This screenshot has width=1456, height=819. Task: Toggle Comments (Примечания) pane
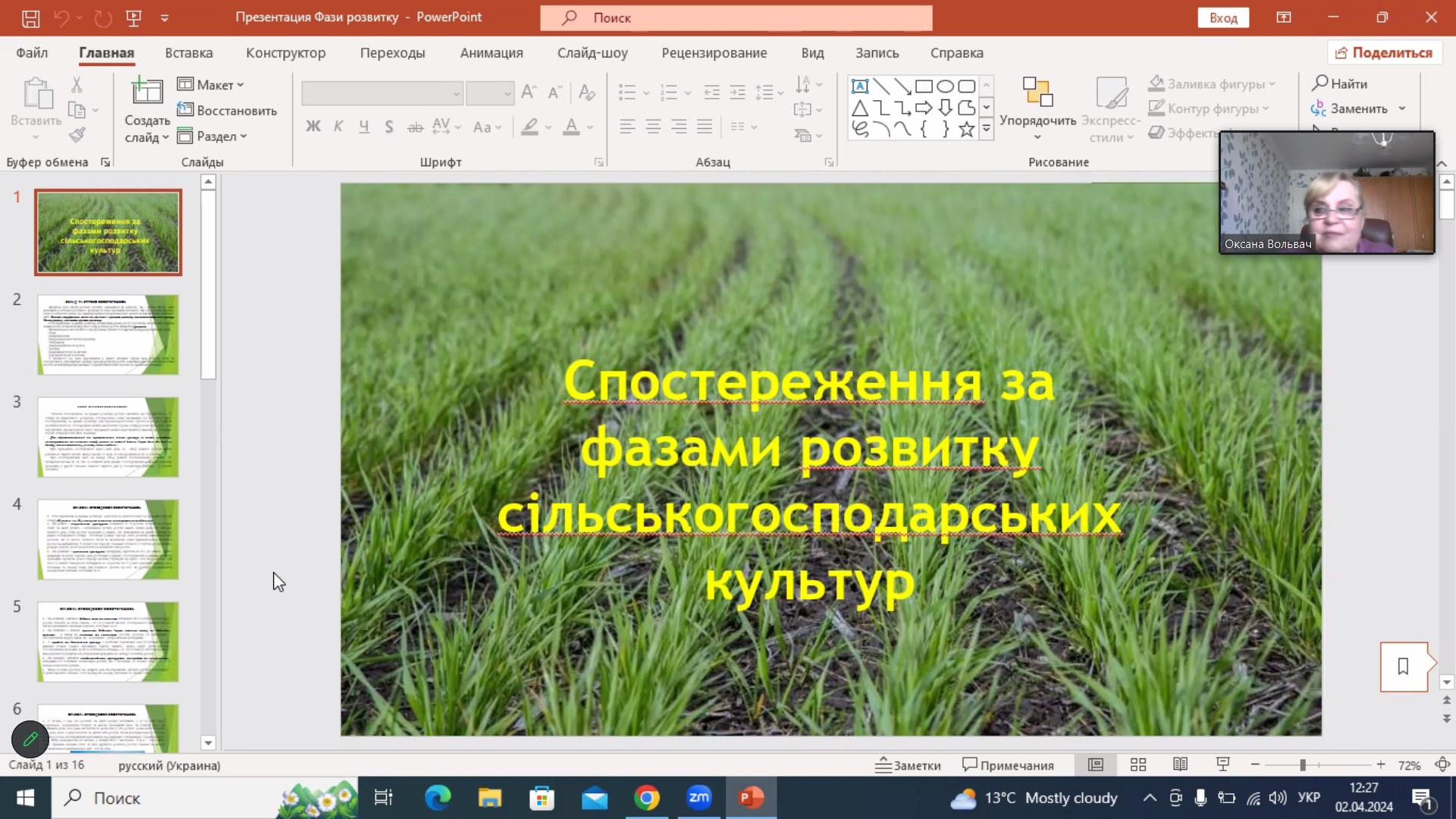(x=1008, y=765)
